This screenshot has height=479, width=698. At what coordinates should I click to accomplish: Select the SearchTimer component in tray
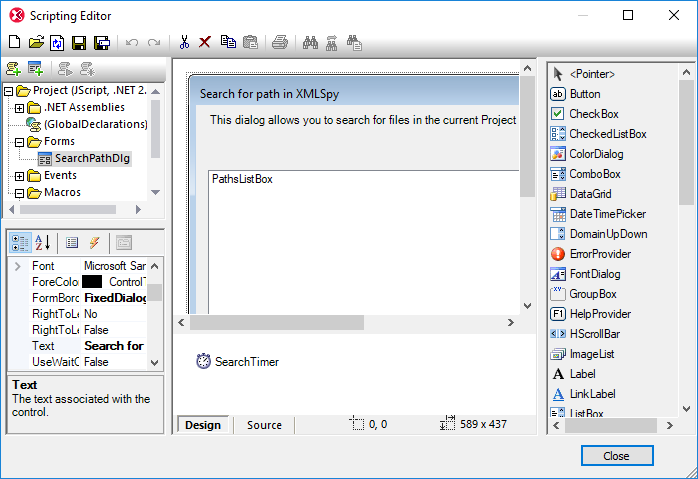[238, 361]
